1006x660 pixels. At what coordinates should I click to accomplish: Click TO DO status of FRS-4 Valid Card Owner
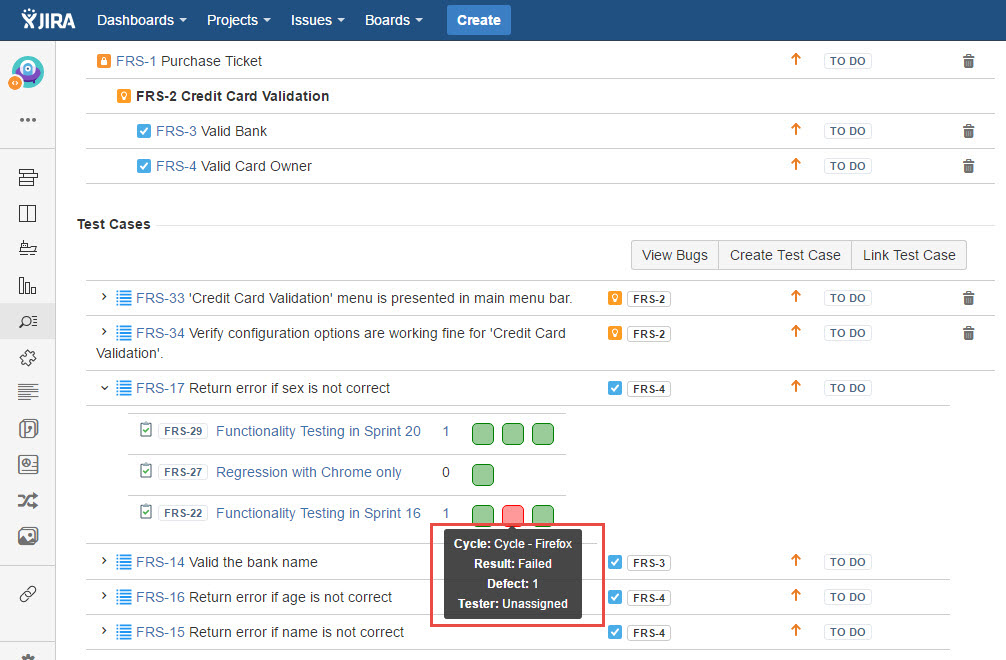(848, 166)
